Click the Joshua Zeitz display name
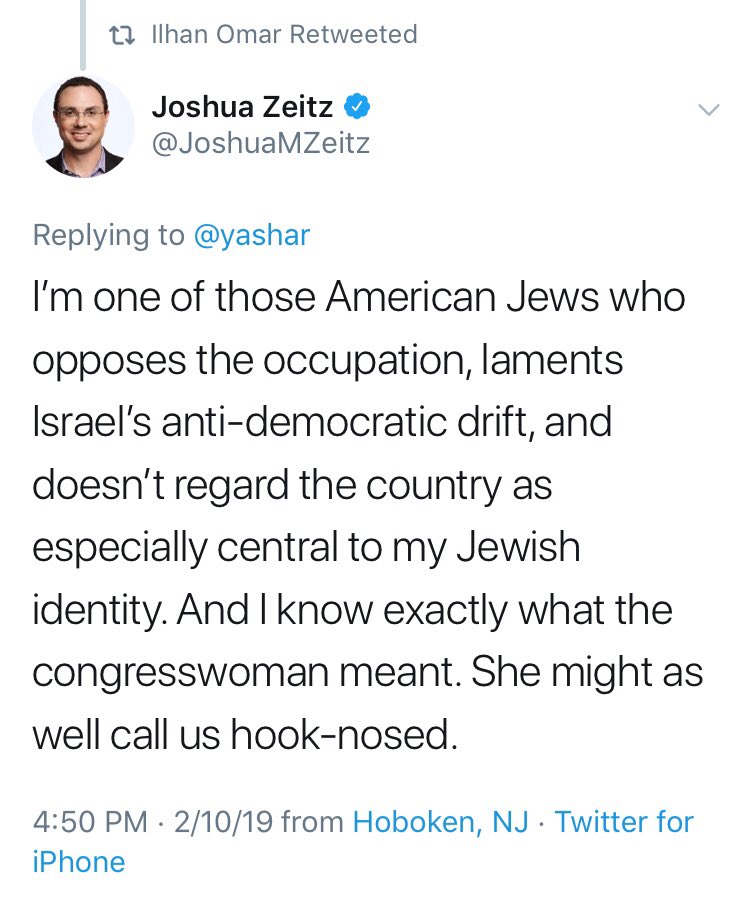This screenshot has height=905, width=733. tap(242, 107)
